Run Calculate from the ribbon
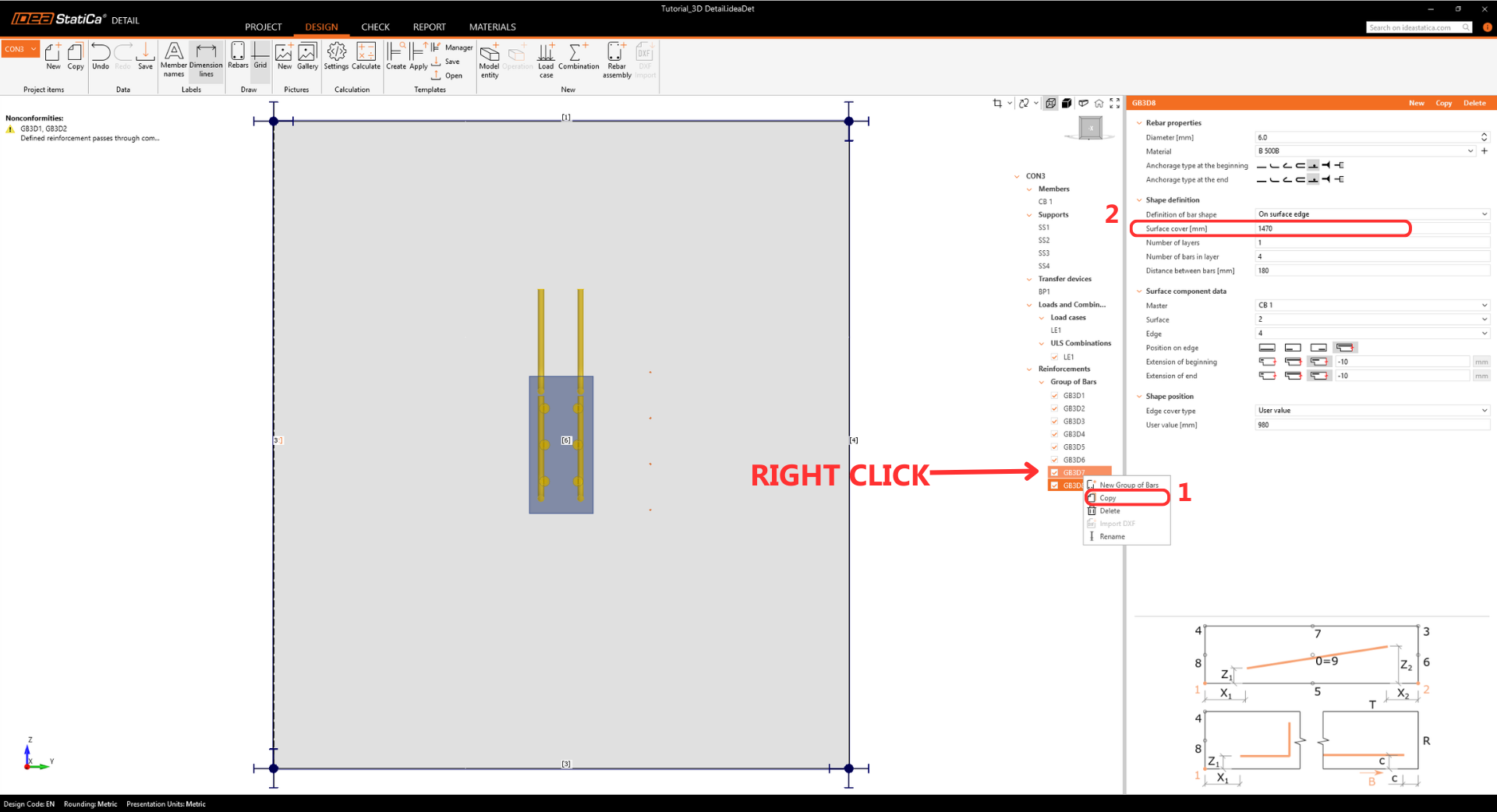This screenshot has height=812, width=1497. [366, 56]
